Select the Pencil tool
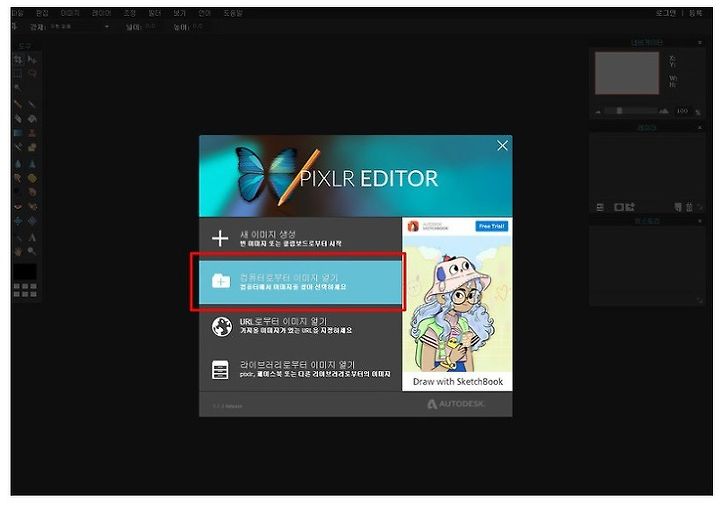Viewport: 720px width, 507px height. click(18, 104)
